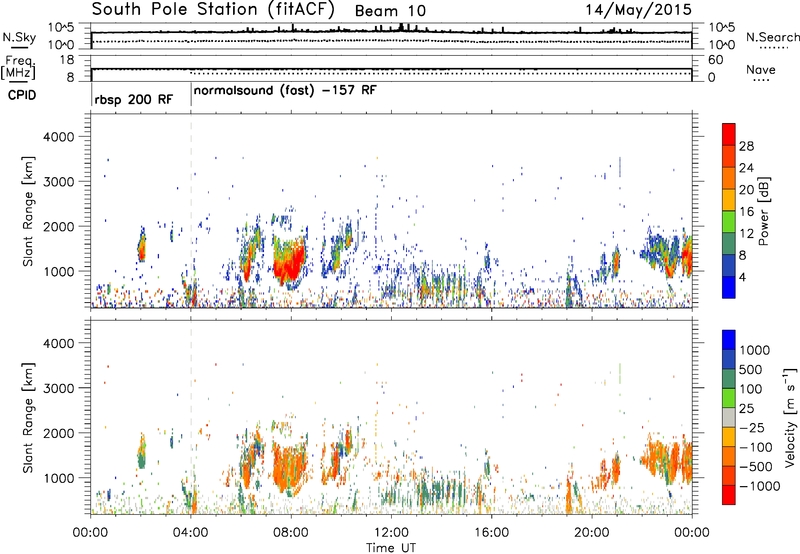Click the 'Power [dB]' colorbar title

pyautogui.click(x=763, y=211)
